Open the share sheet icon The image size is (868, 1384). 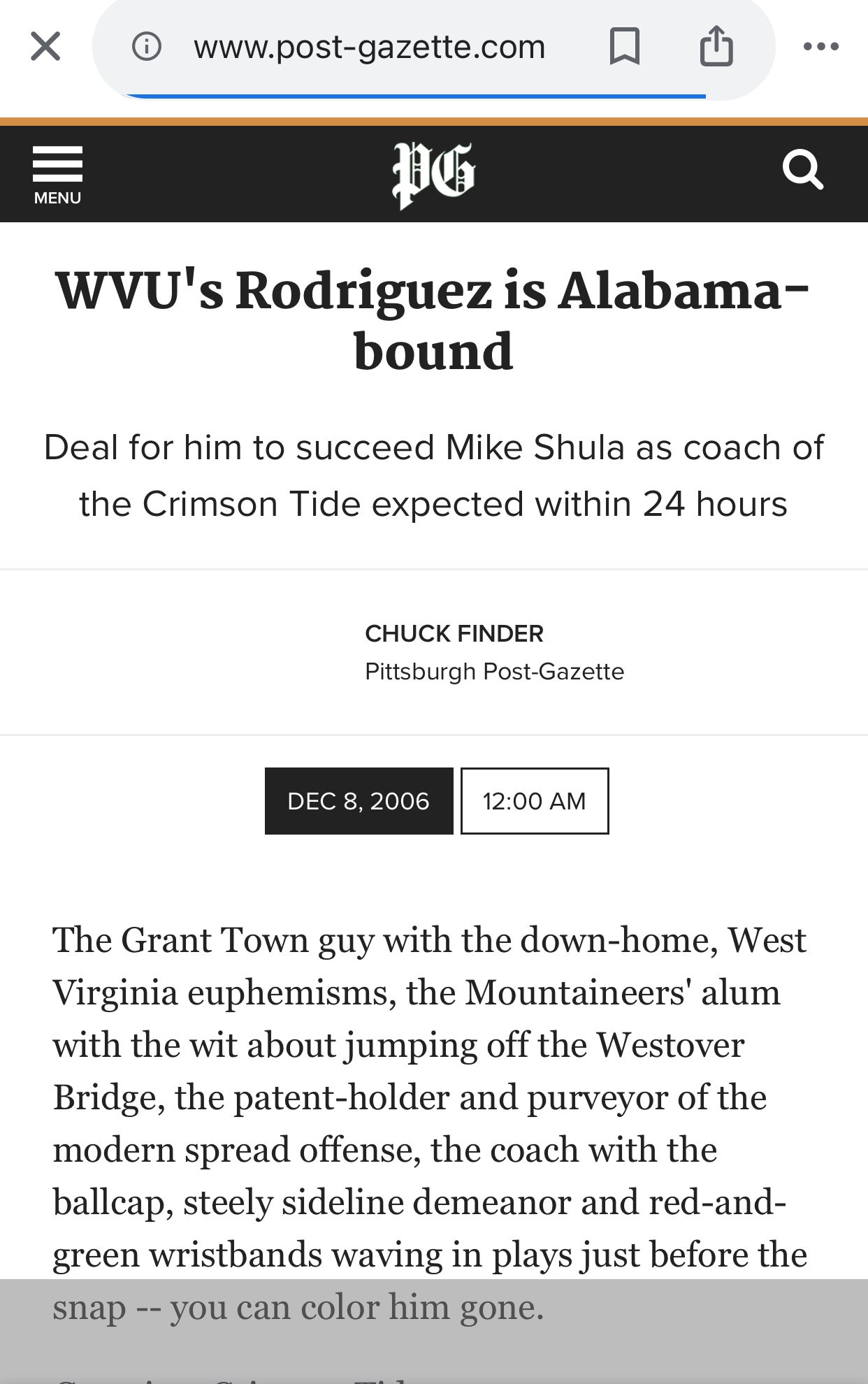pyautogui.click(x=716, y=45)
